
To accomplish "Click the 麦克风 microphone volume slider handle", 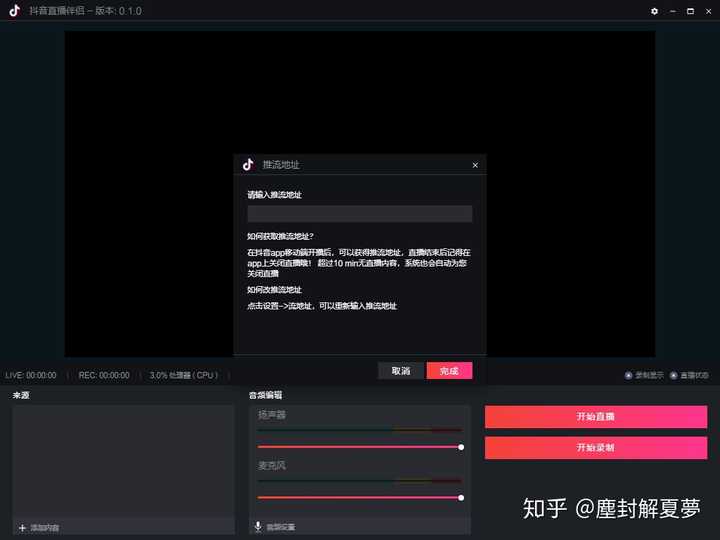I will tap(461, 498).
